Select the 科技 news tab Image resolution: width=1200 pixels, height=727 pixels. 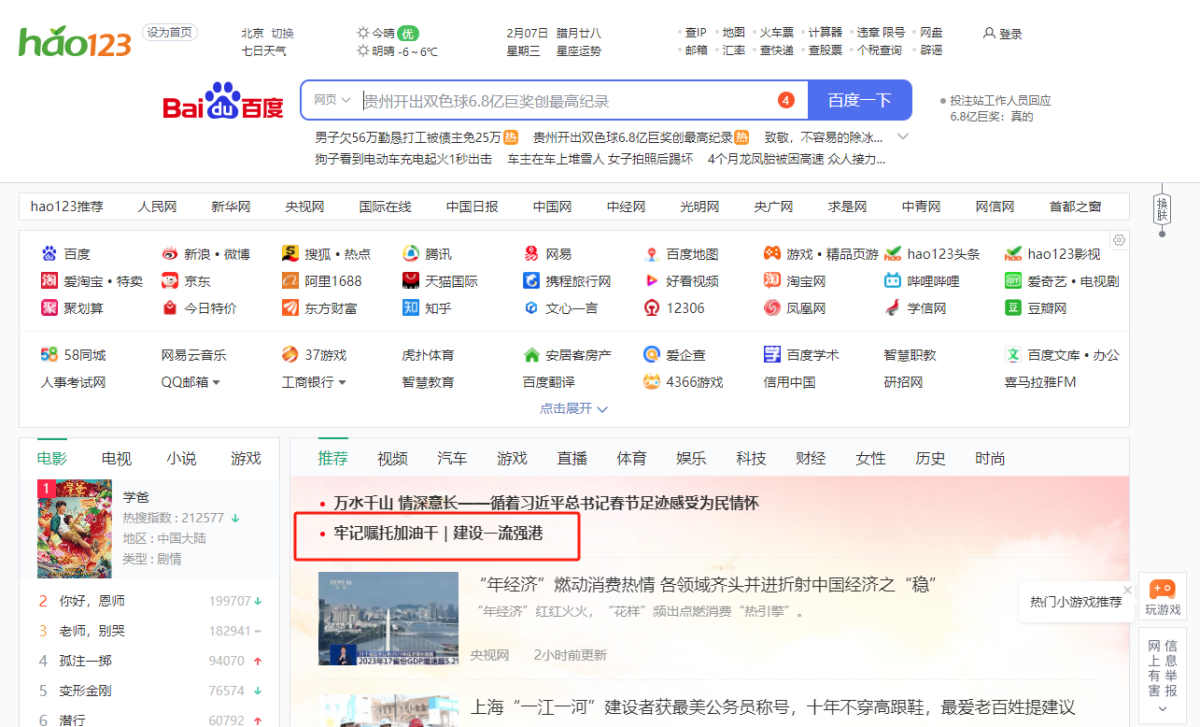(x=751, y=458)
